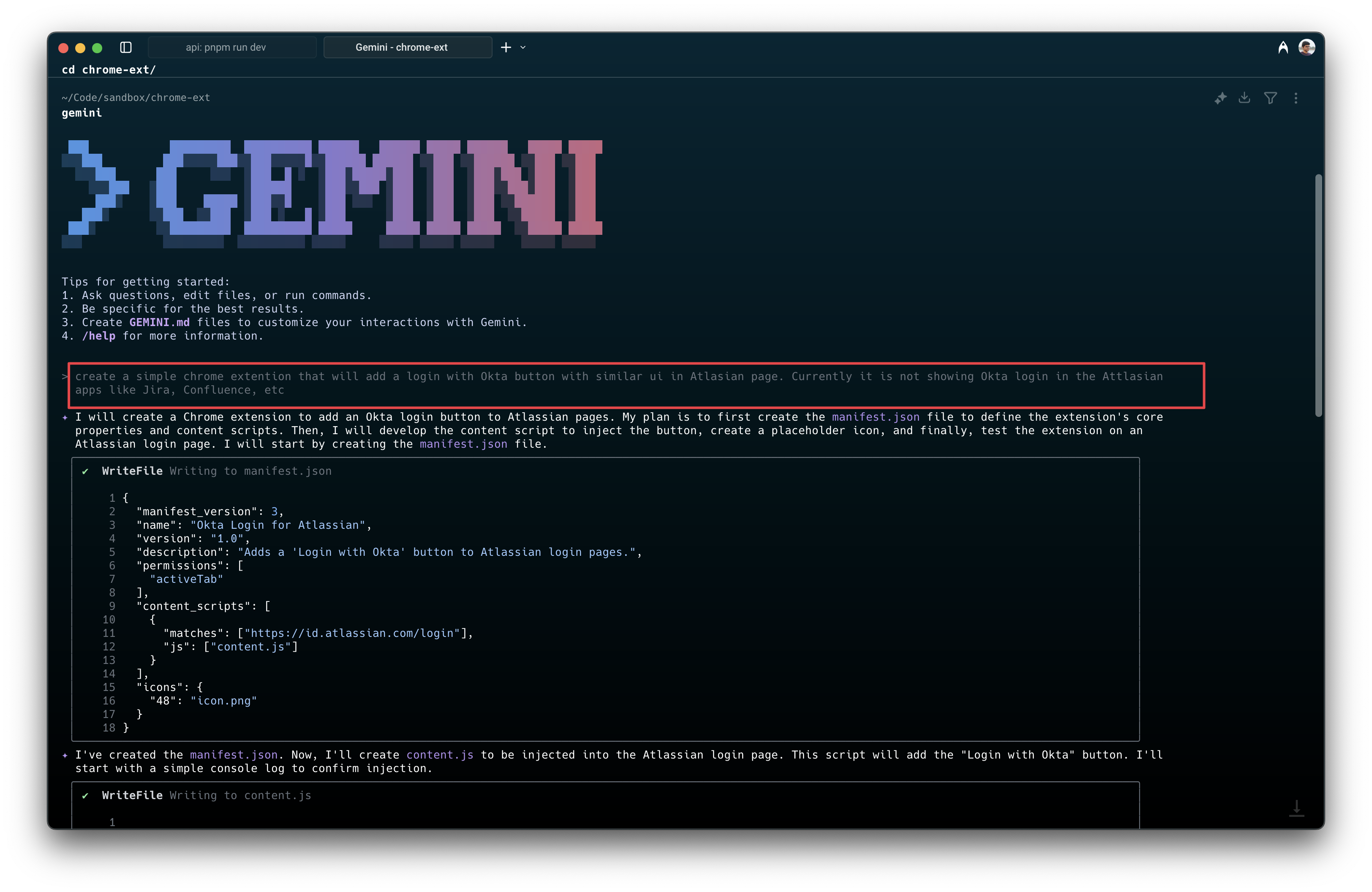Open the filter block output icon
Screen dimensions: 1372x892
pyautogui.click(x=1270, y=98)
